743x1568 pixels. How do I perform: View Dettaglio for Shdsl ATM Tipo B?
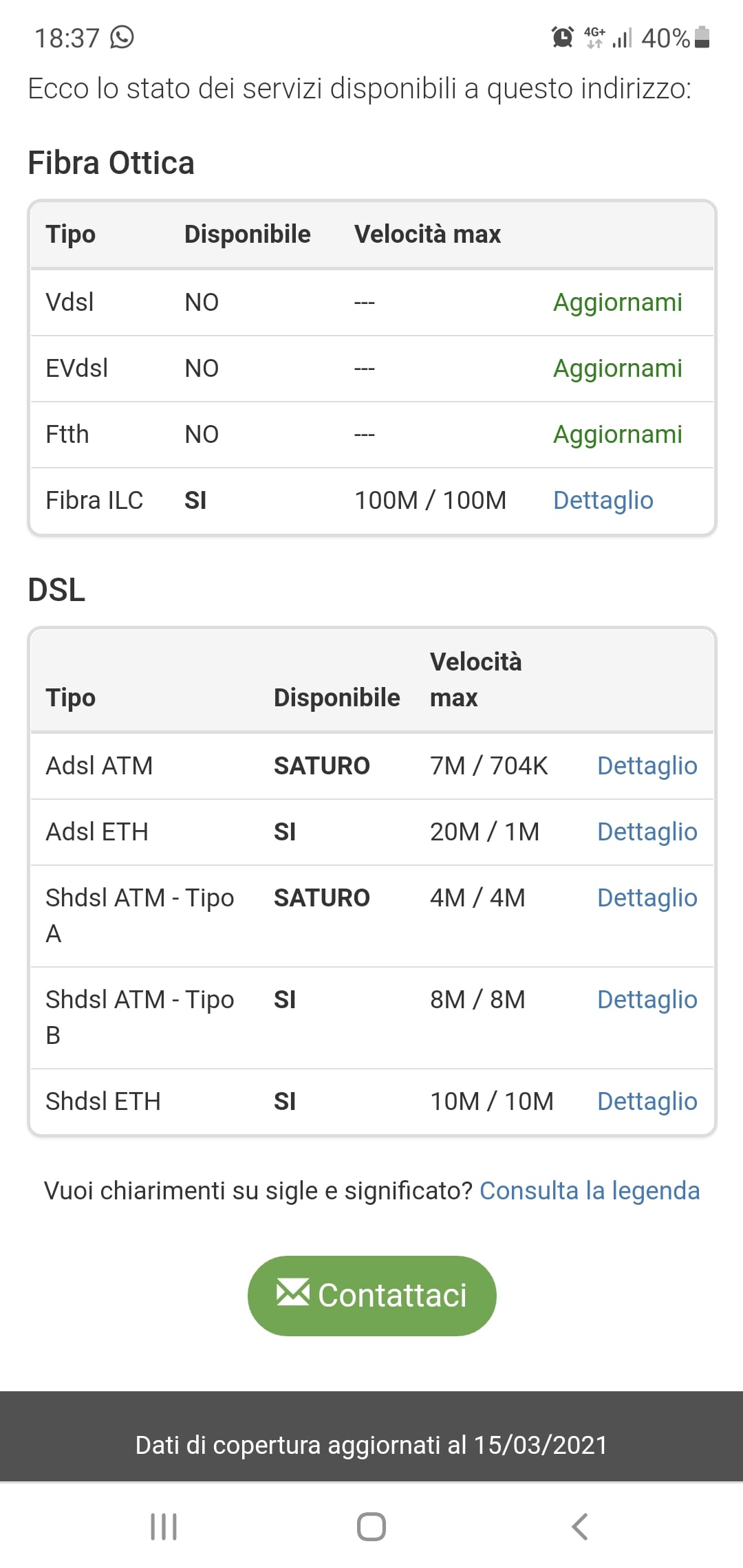[x=647, y=1000]
